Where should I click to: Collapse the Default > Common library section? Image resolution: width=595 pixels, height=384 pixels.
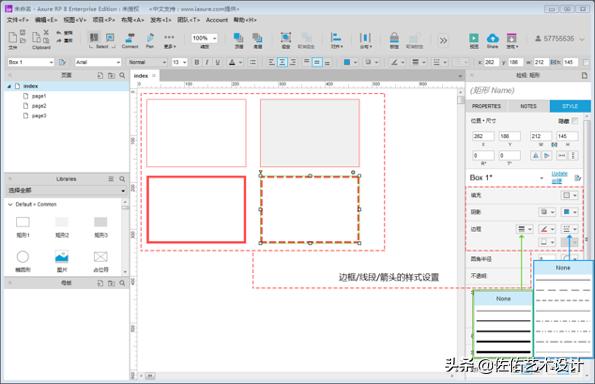coord(10,204)
